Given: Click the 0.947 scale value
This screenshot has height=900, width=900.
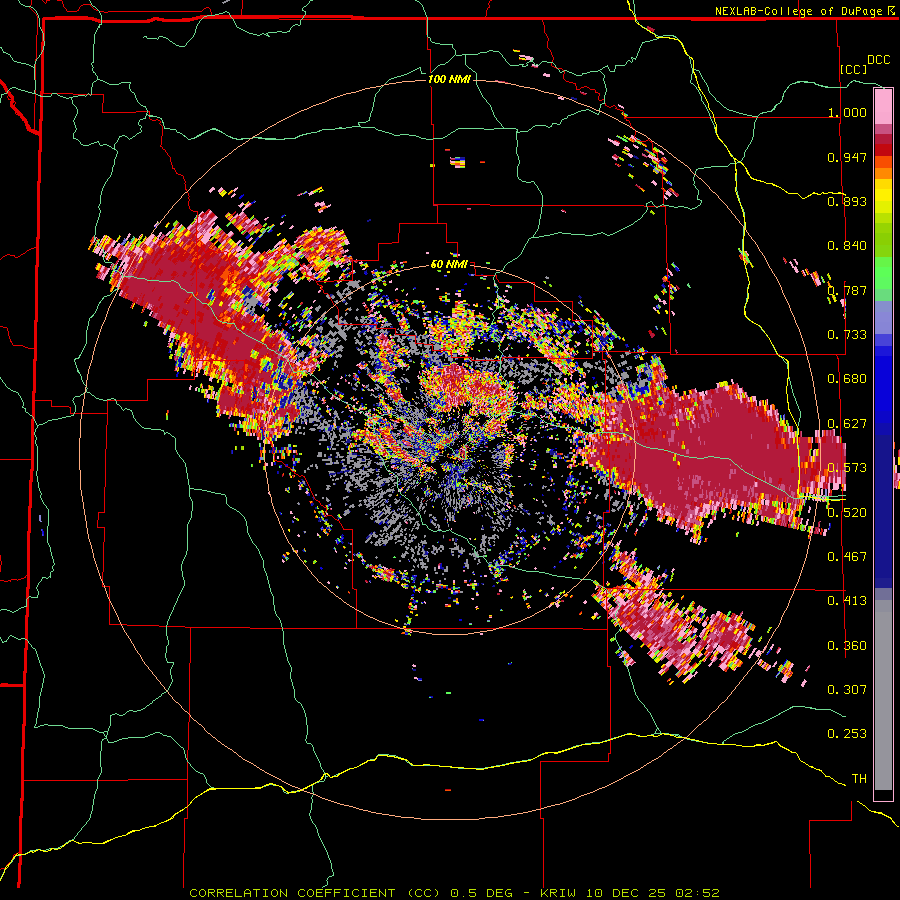Looking at the screenshot, I should pos(847,157).
